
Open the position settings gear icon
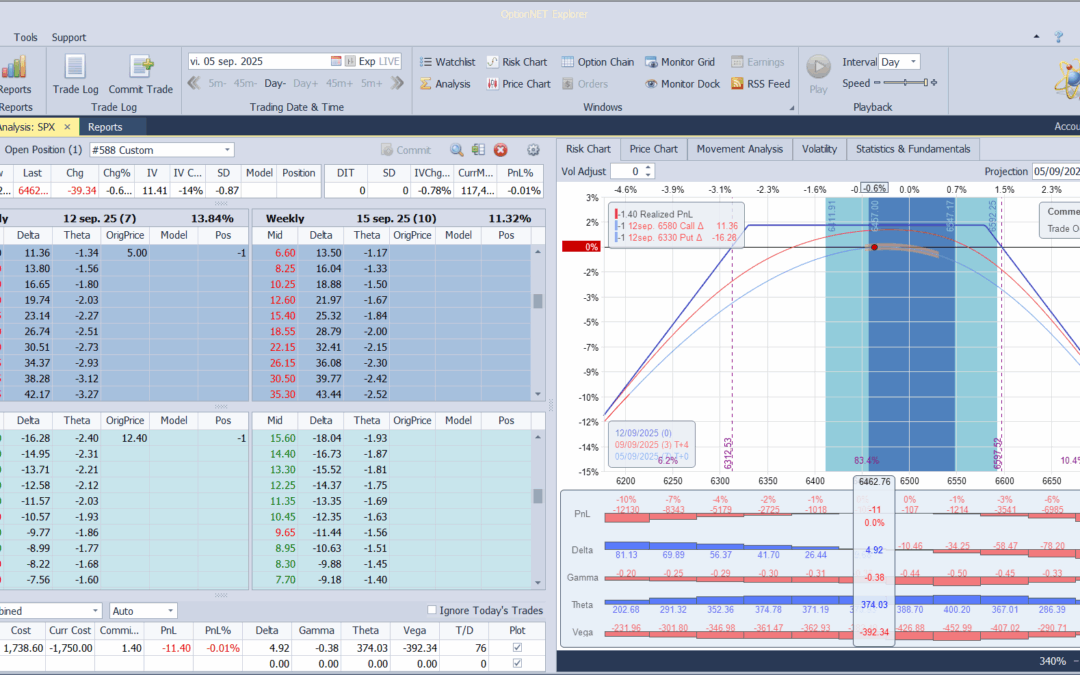point(533,150)
